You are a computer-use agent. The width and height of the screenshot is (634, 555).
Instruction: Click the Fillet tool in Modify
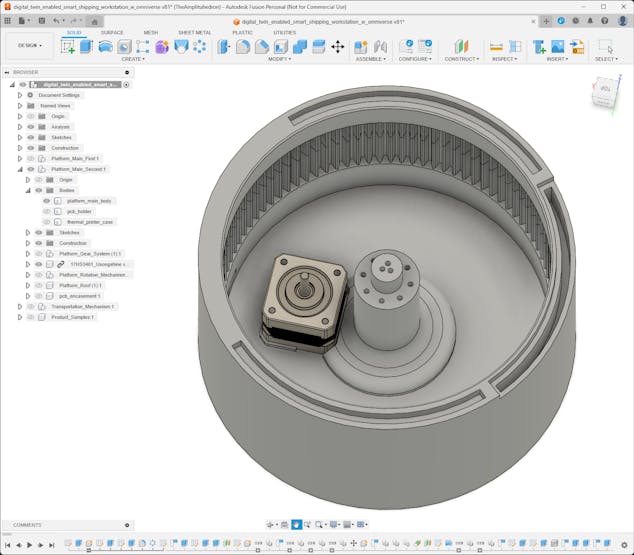(243, 46)
